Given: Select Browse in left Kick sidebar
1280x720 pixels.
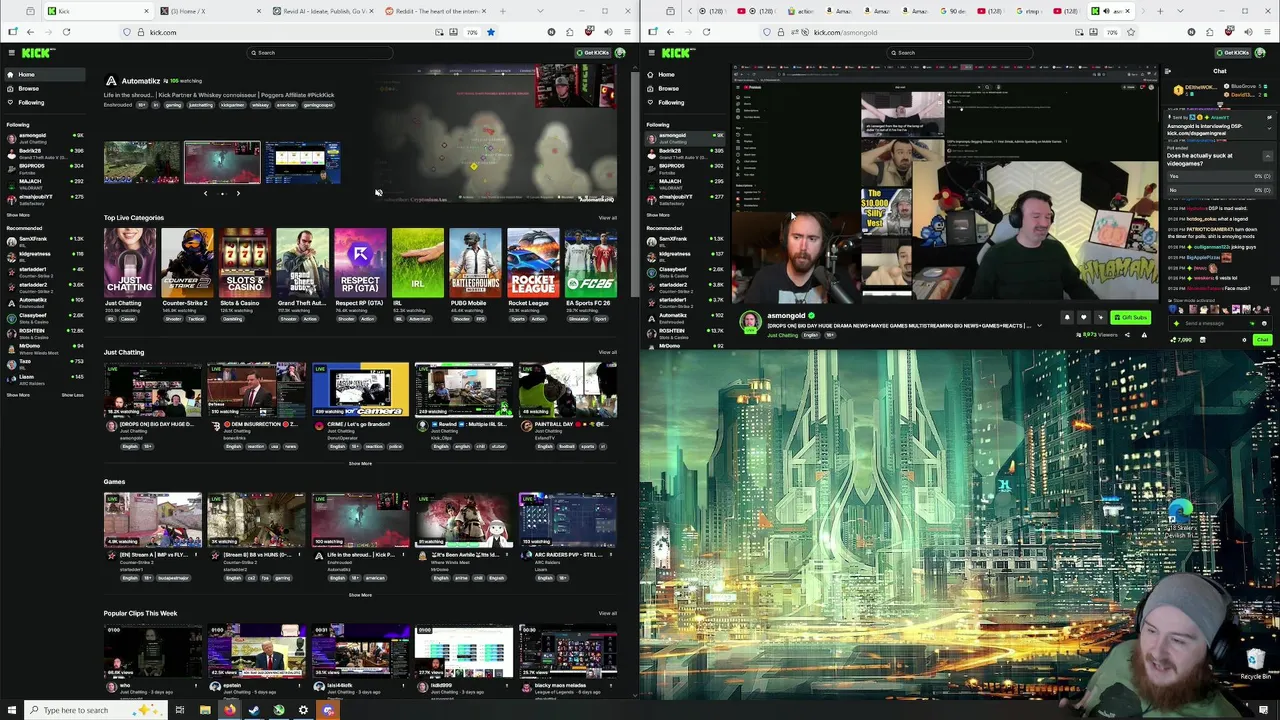Looking at the screenshot, I should [x=44, y=88].
